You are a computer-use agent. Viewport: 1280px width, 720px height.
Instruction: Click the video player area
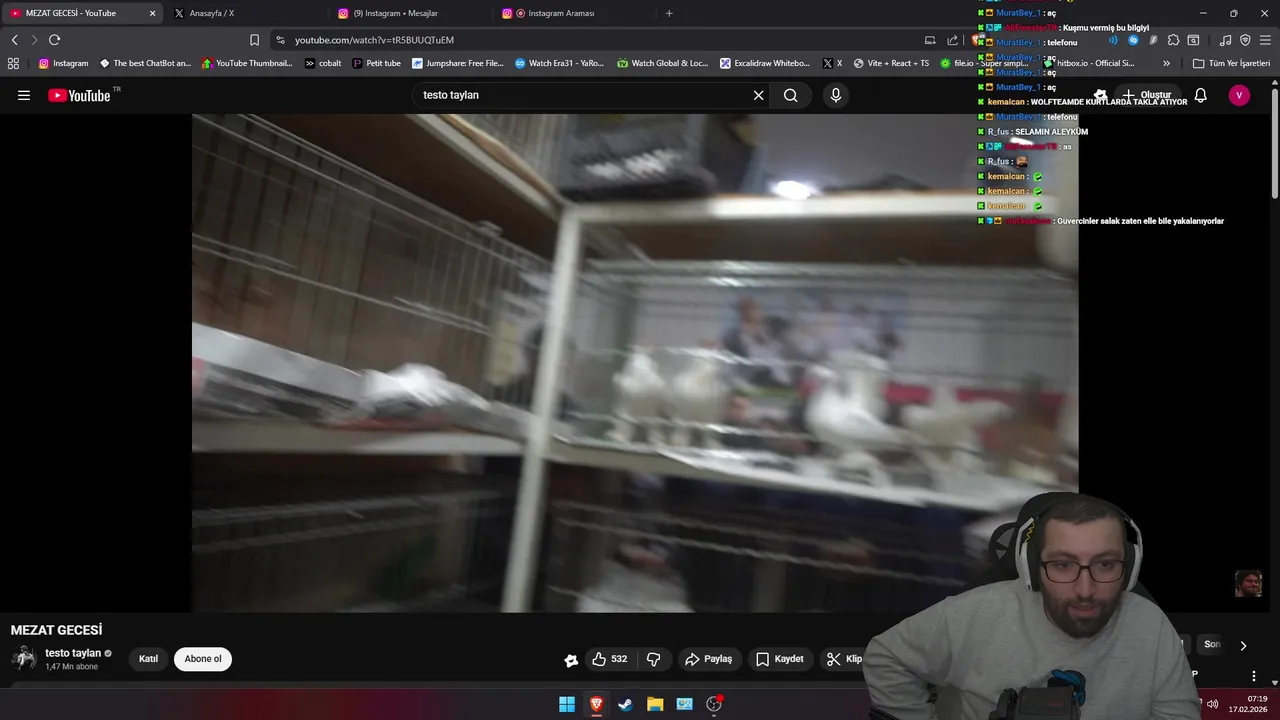pos(635,362)
